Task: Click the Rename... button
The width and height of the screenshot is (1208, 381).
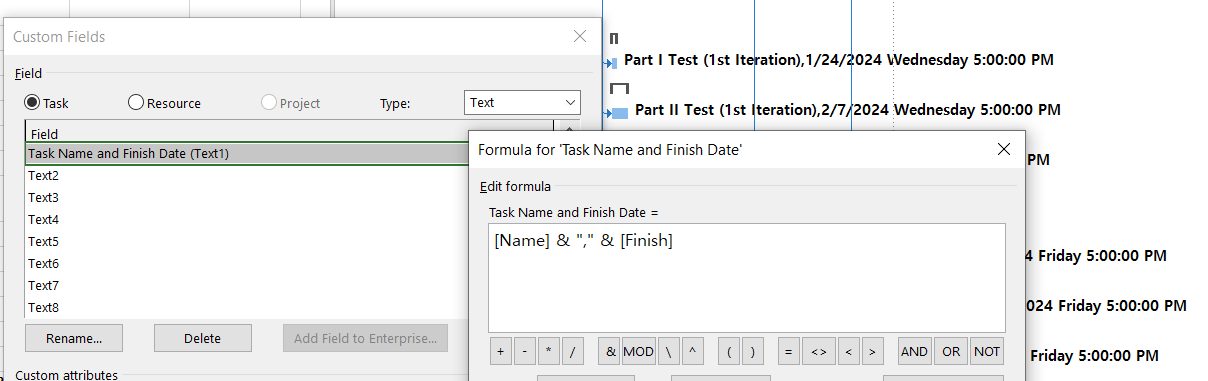Action: [75, 338]
